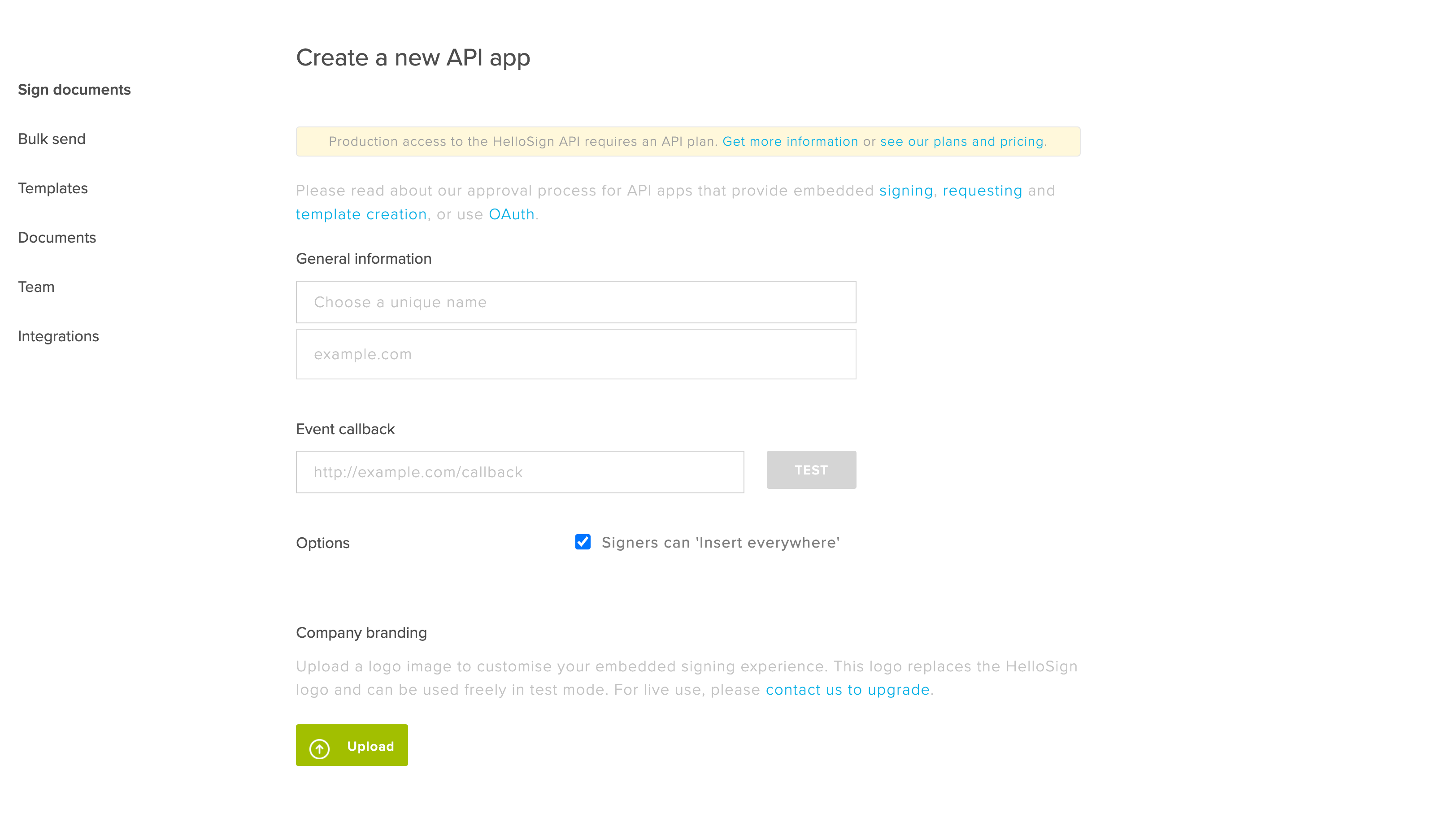The width and height of the screenshot is (1435, 840).
Task: Click 'contact us to upgrade' link
Action: pos(848,690)
